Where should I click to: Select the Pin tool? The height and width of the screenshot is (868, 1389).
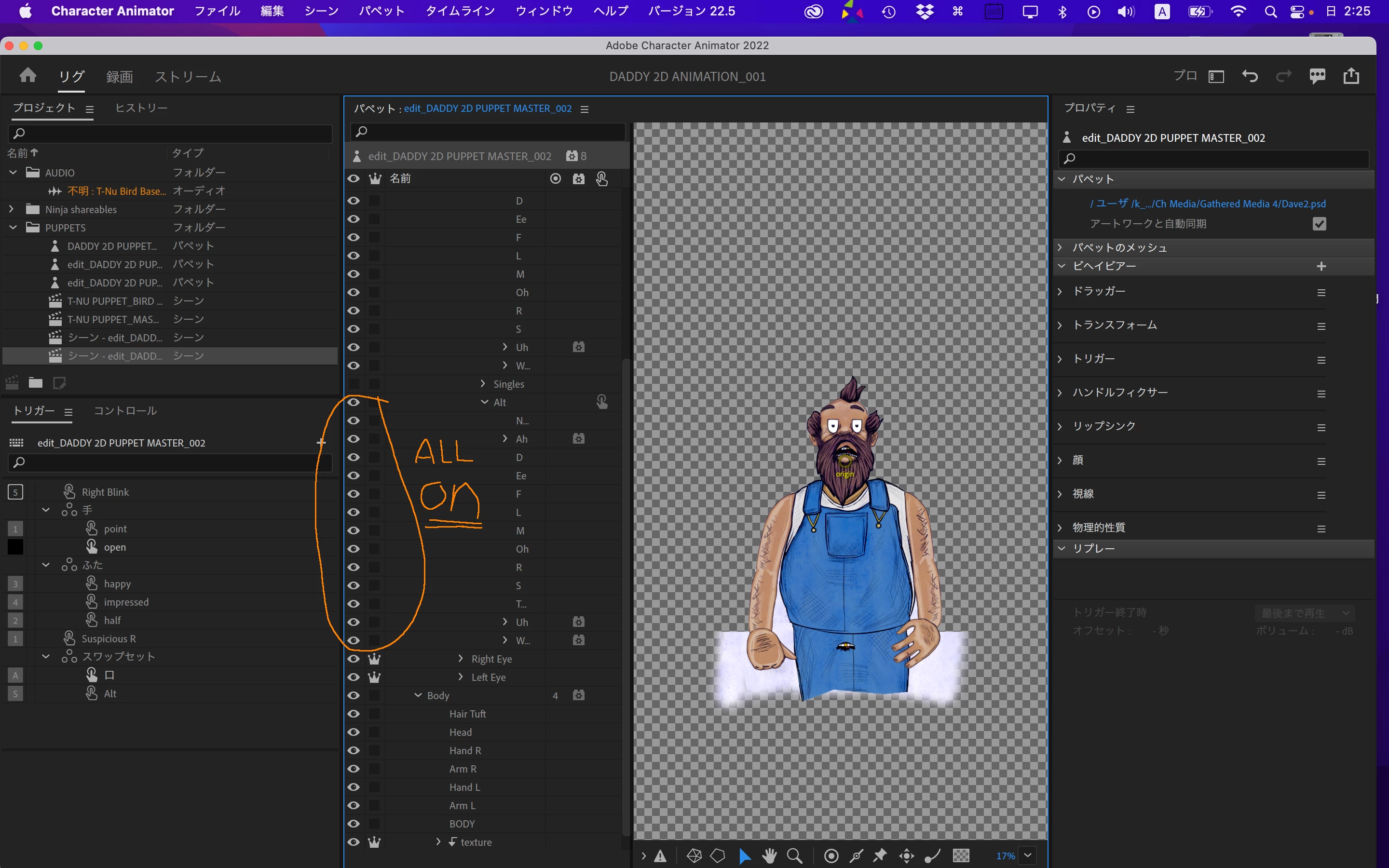[880, 855]
